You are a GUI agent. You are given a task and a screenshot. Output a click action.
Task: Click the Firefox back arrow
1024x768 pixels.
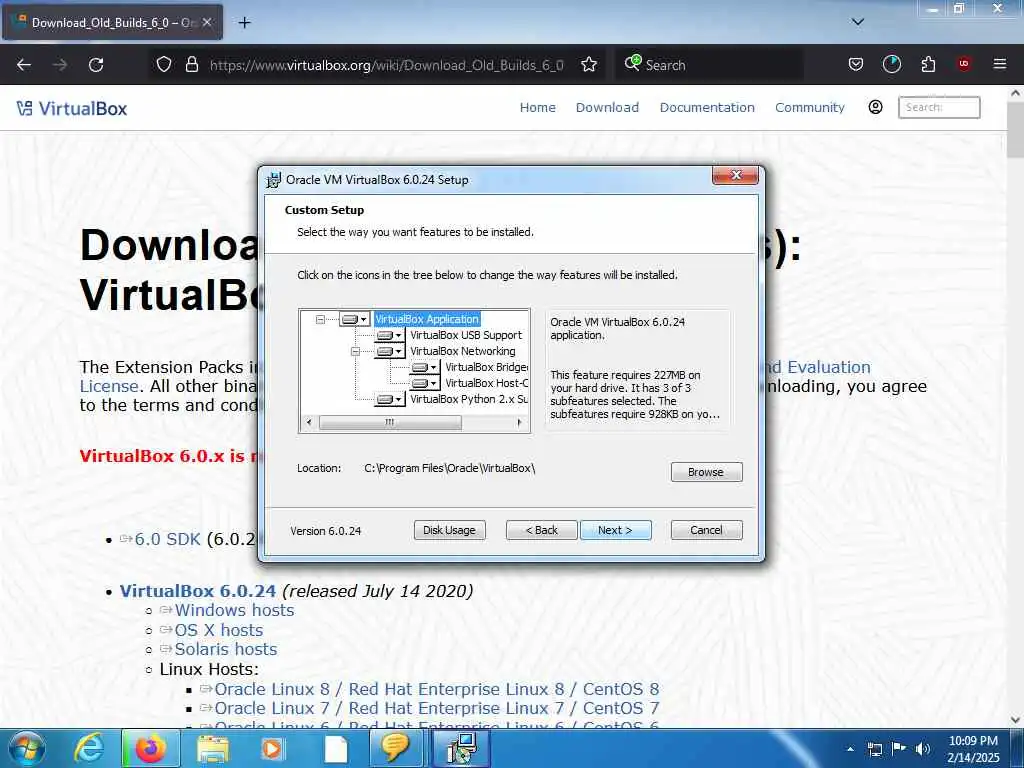24,65
